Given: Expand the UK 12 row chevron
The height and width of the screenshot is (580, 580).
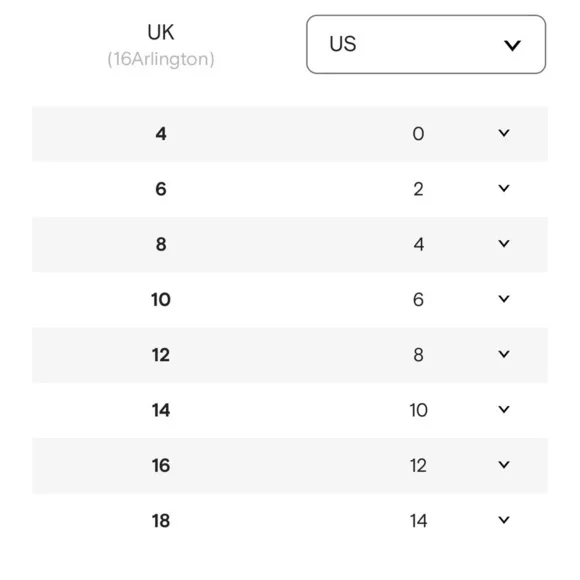Looking at the screenshot, I should coord(504,354).
